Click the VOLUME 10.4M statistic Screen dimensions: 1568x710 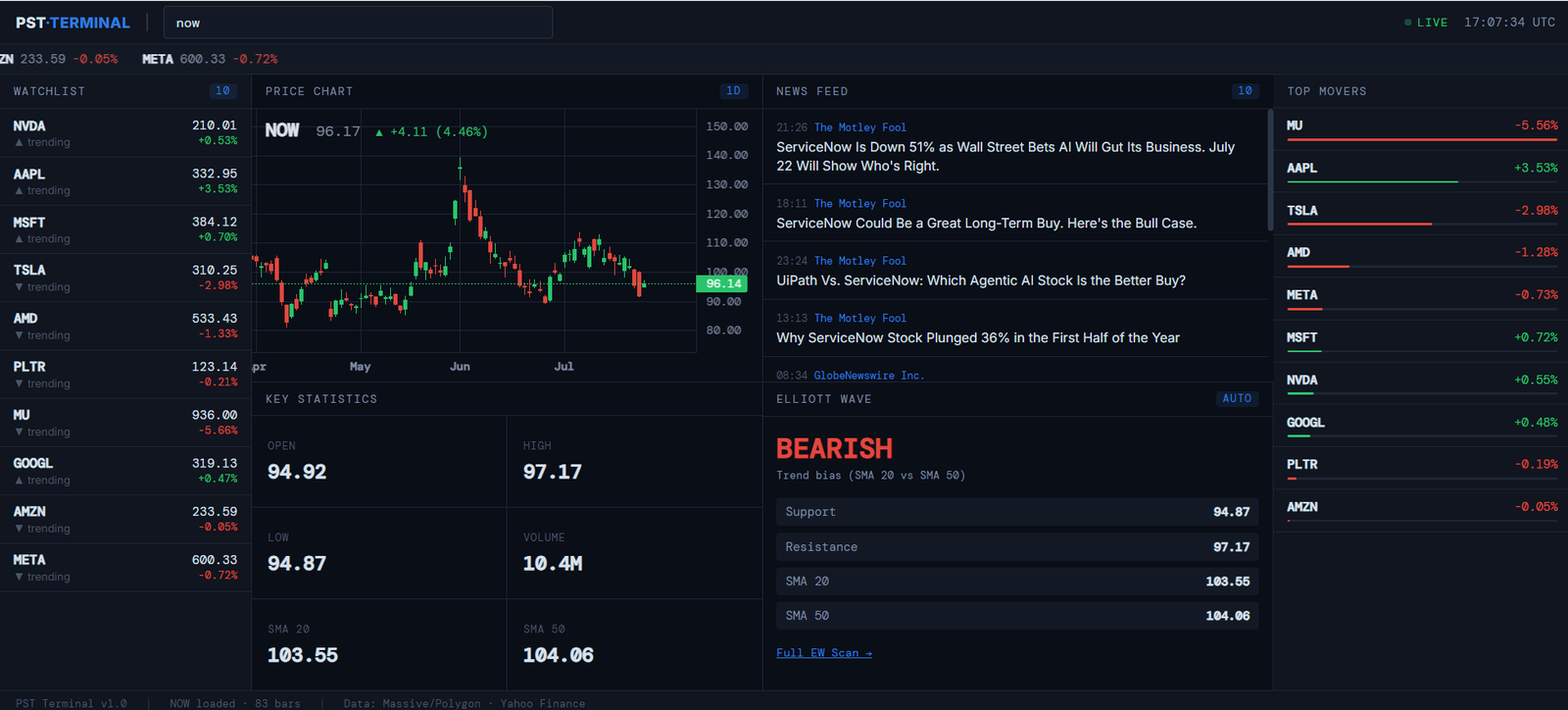pos(635,553)
